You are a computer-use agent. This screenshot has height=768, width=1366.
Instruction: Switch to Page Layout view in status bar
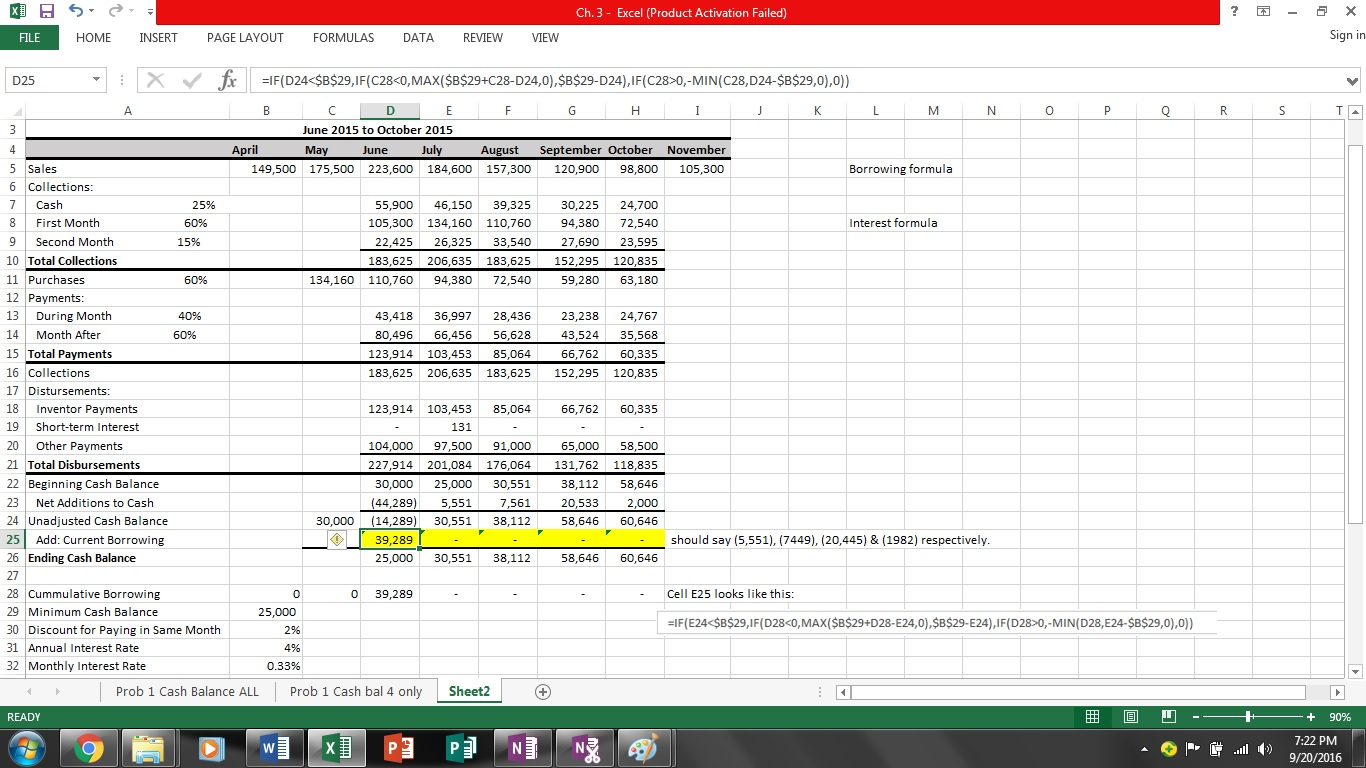[x=1133, y=717]
